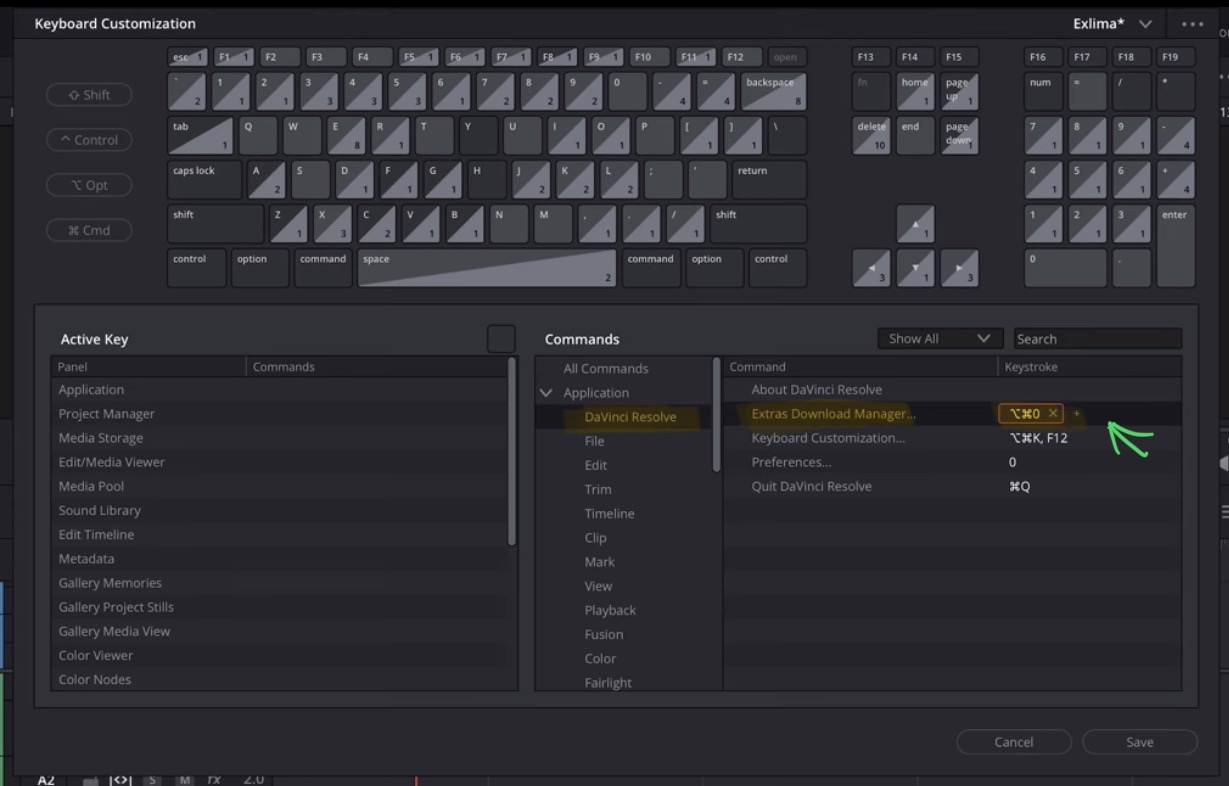Toggle the Shift modifier filter
Screen dimensions: 1229x786
pos(89,94)
